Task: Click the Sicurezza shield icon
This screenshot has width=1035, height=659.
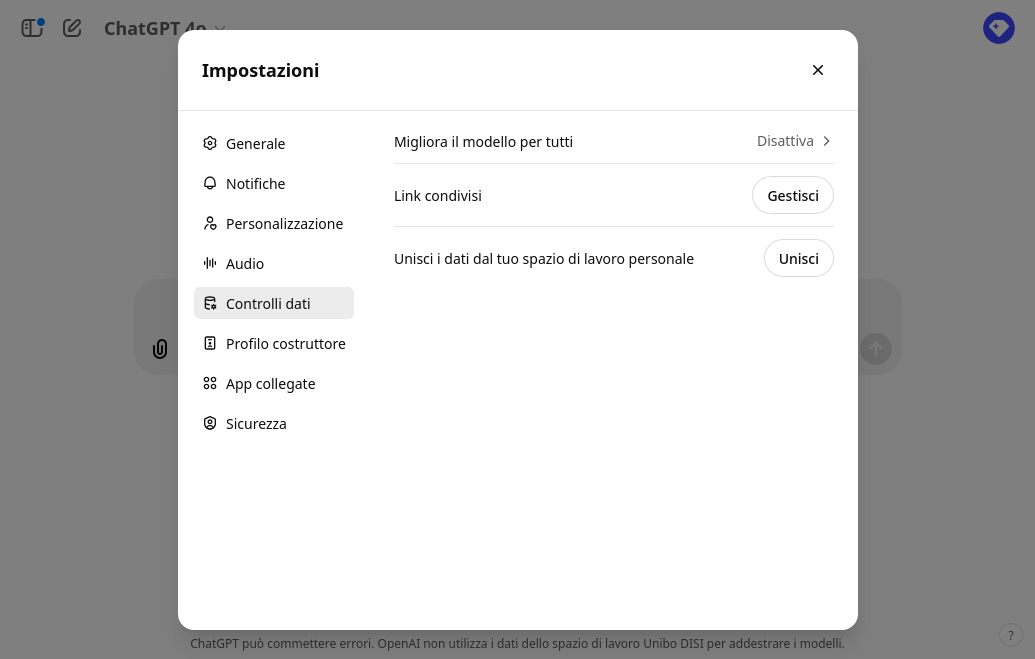Action: click(x=210, y=423)
